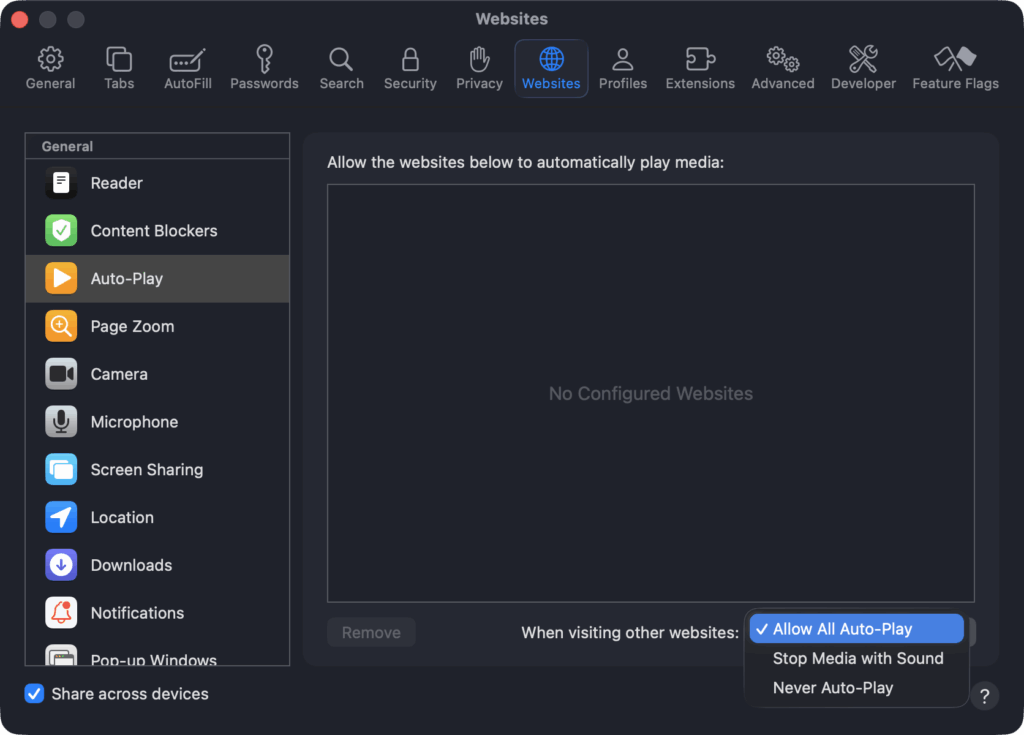Pick Never Auto-Play from the menu
The height and width of the screenshot is (735, 1024).
point(832,688)
